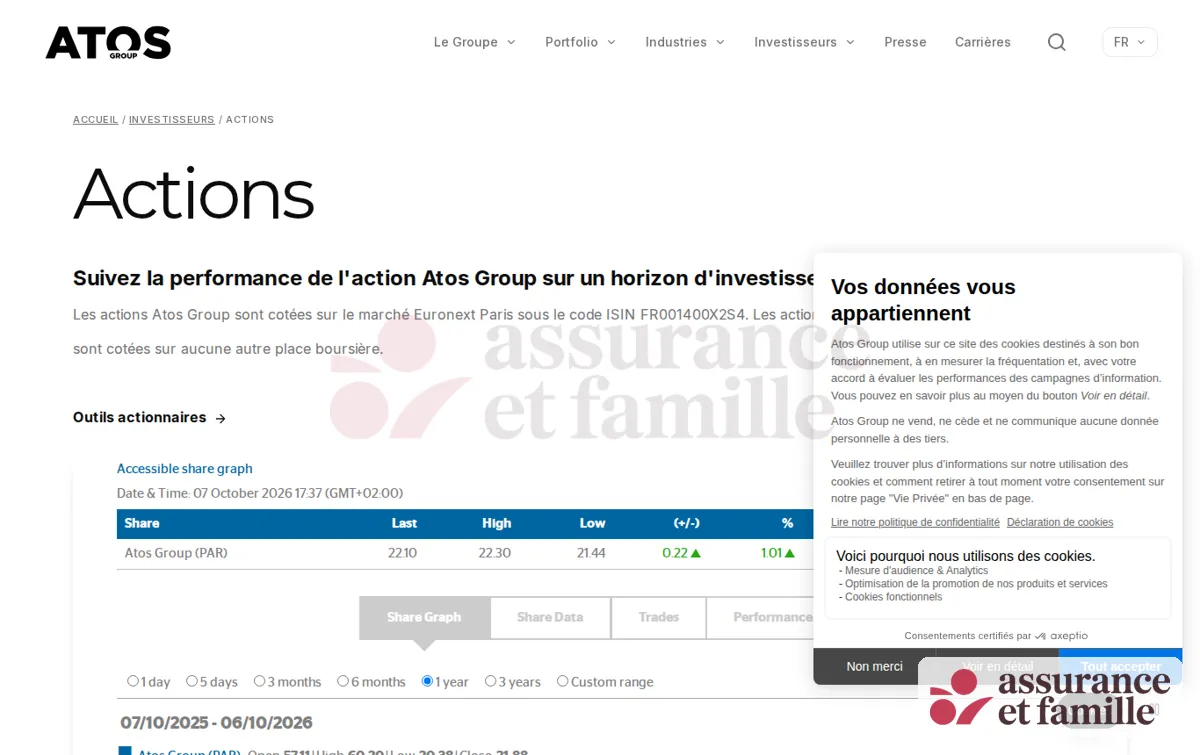The image size is (1200, 755).
Task: Click the Date & Time stamp text
Action: [x=260, y=493]
